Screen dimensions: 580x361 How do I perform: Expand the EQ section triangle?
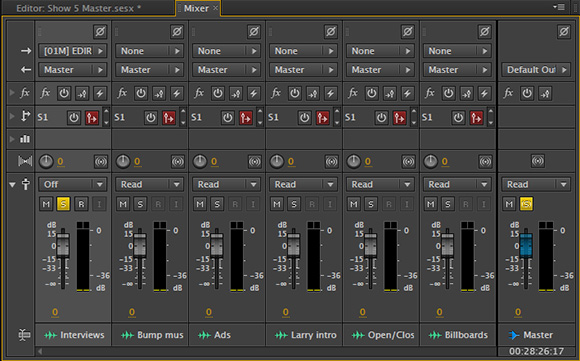tap(12, 139)
